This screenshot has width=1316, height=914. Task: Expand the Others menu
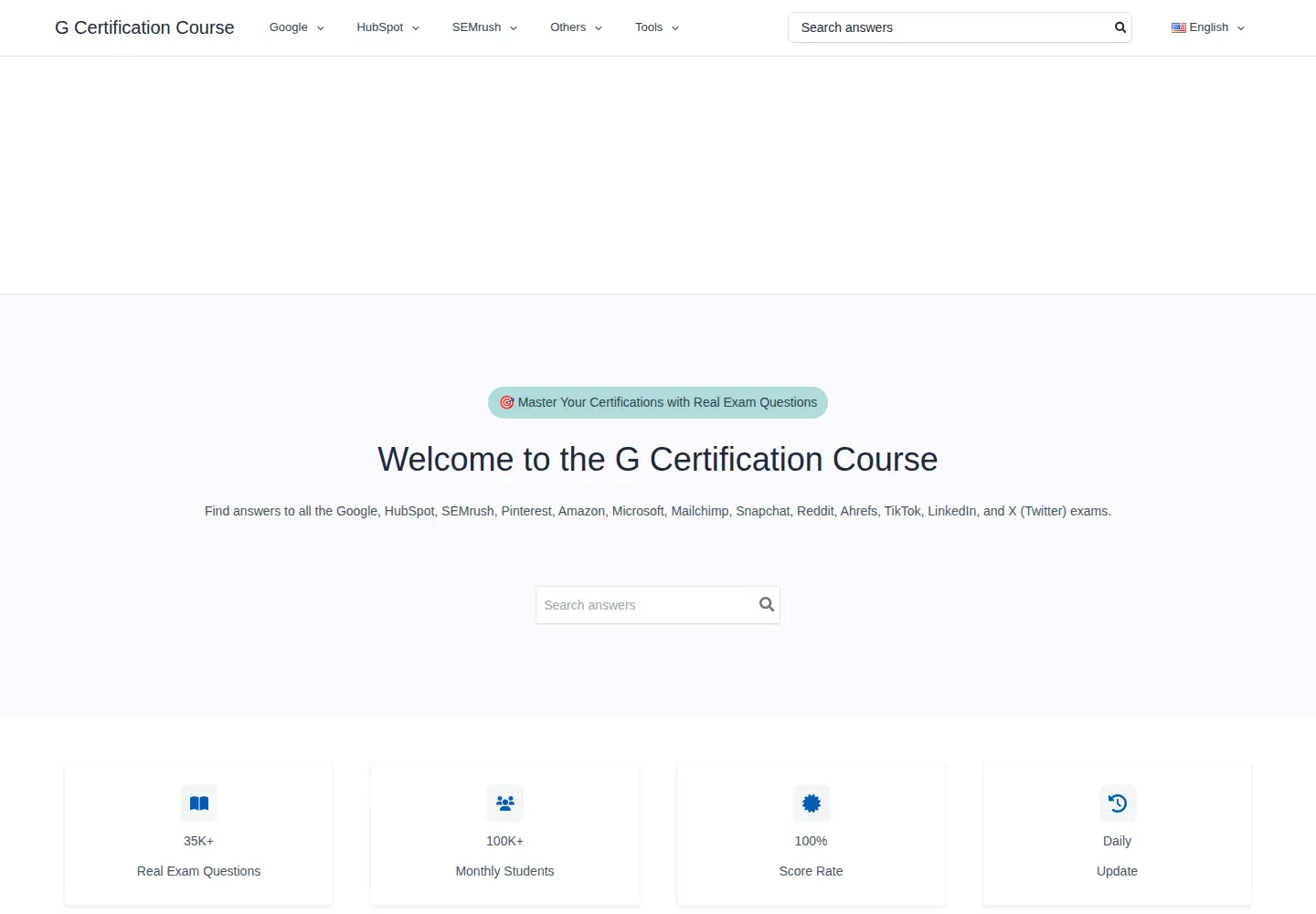(576, 27)
